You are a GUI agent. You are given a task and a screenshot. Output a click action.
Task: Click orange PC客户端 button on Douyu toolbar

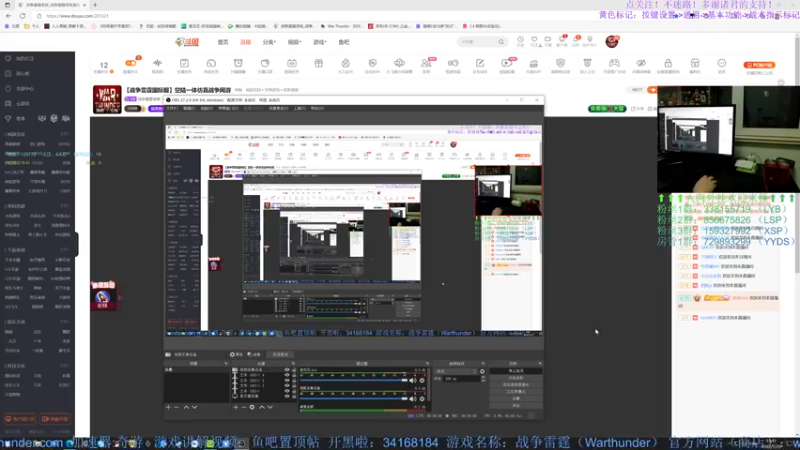[759, 65]
